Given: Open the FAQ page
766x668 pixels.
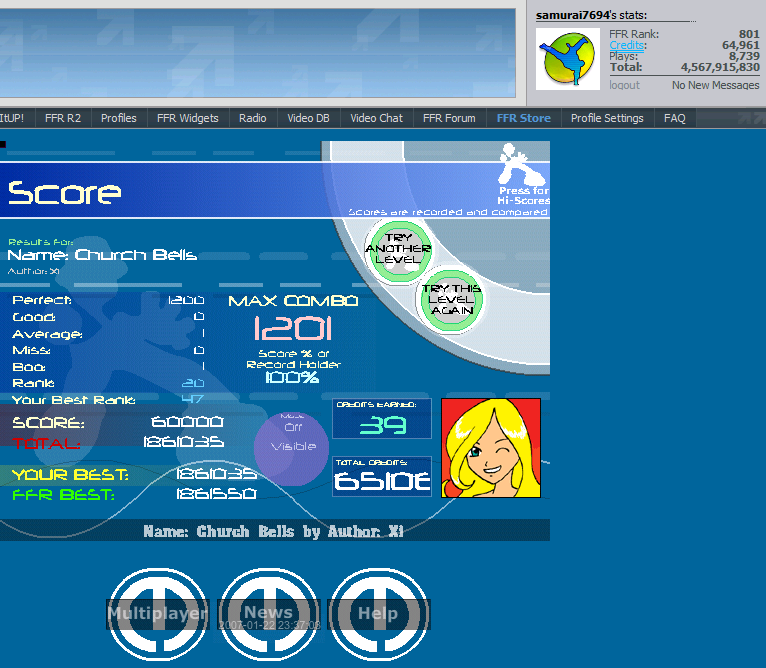Looking at the screenshot, I should 675,118.
